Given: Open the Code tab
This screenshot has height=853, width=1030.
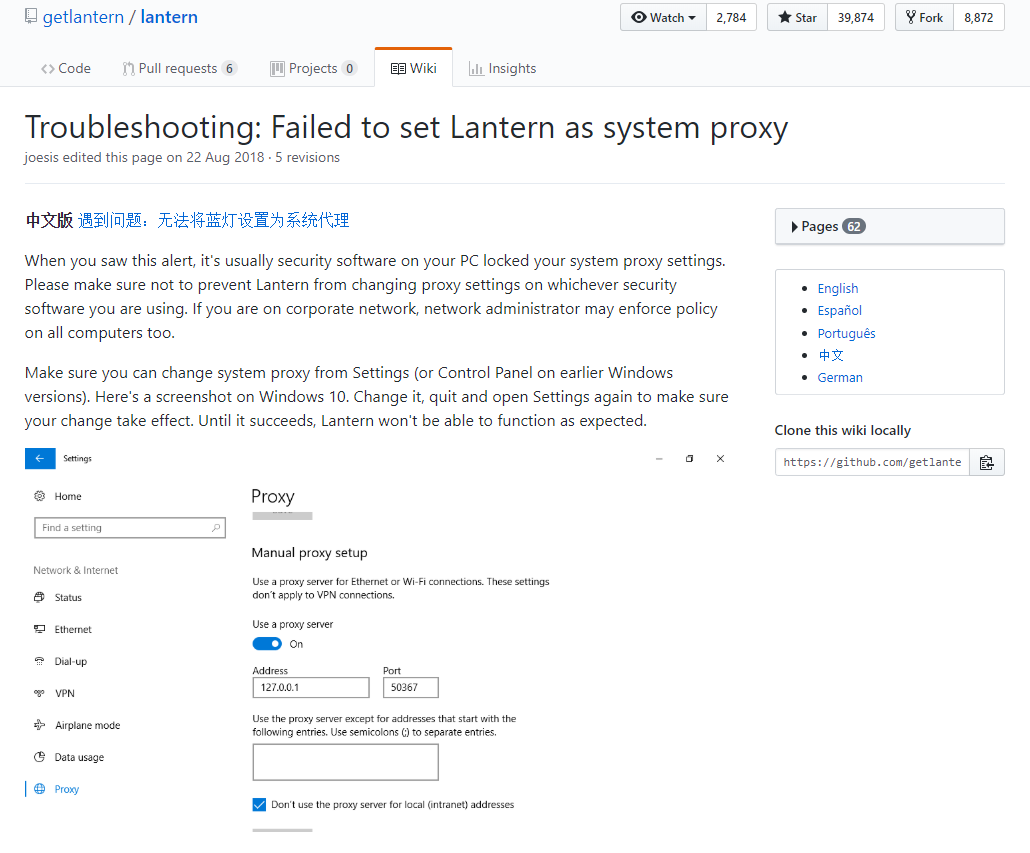Looking at the screenshot, I should pyautogui.click(x=66, y=68).
